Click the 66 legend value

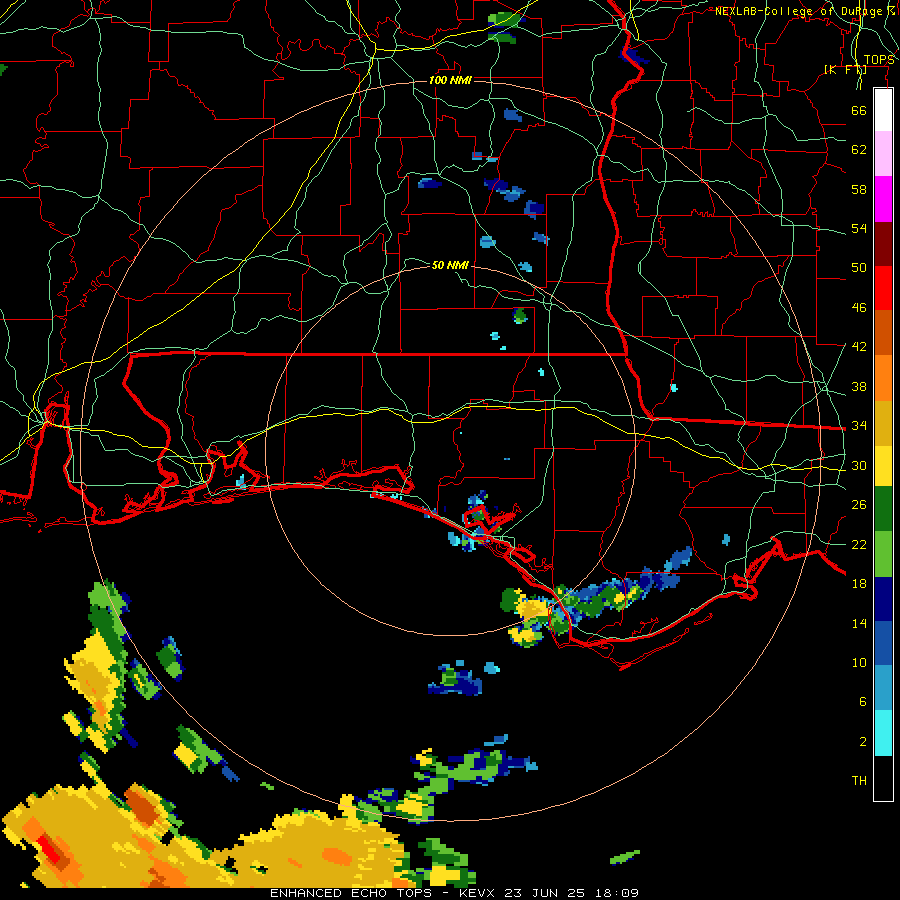[x=859, y=110]
